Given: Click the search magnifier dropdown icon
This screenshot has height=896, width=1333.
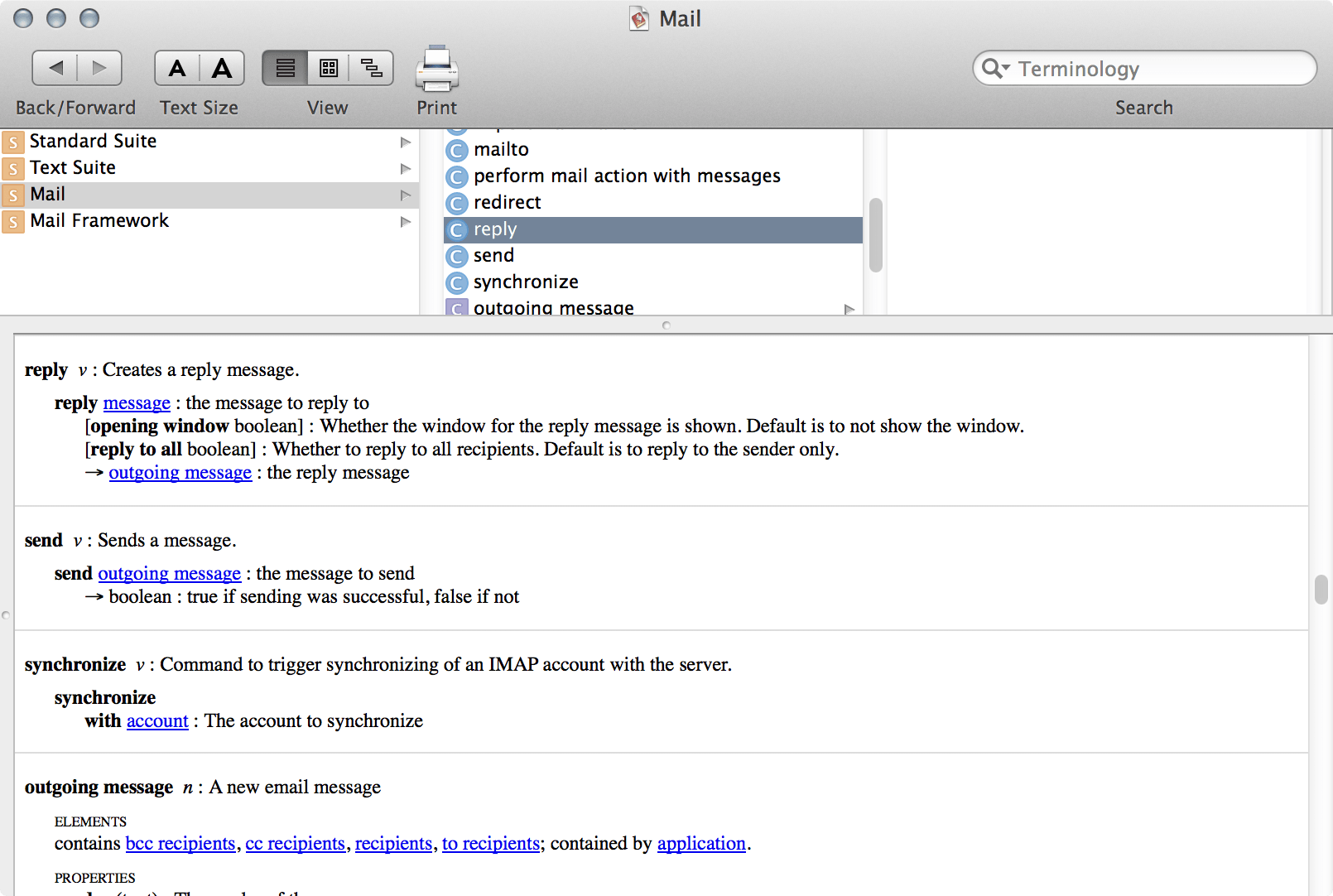Looking at the screenshot, I should click(x=994, y=68).
